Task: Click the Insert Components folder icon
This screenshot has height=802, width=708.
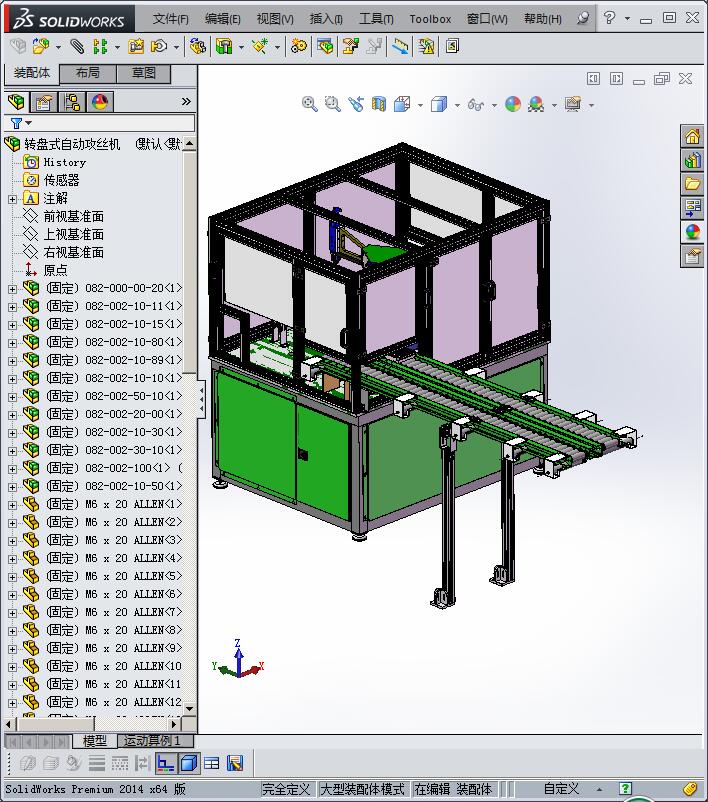Action: 41,47
